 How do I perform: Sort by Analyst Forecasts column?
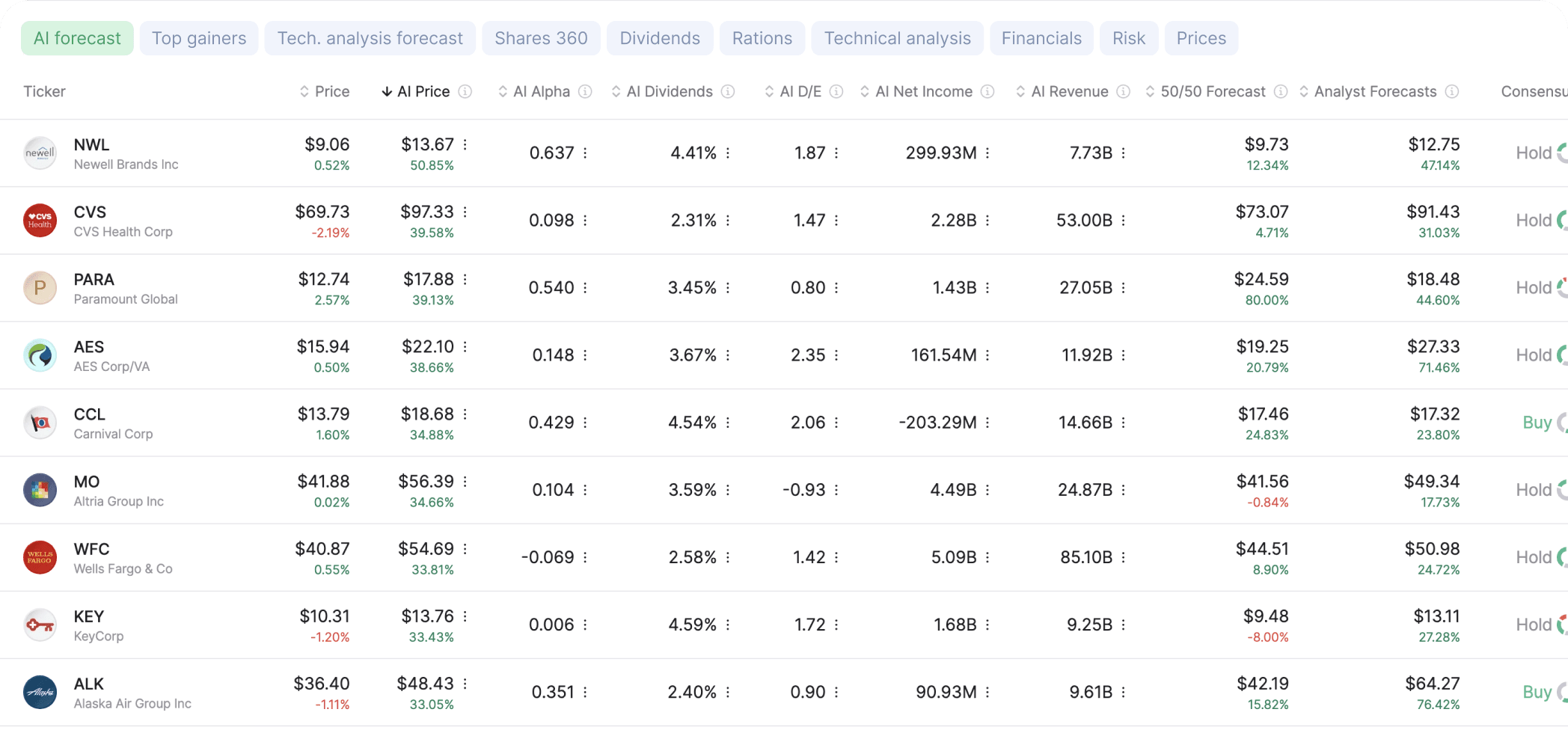[1368, 91]
